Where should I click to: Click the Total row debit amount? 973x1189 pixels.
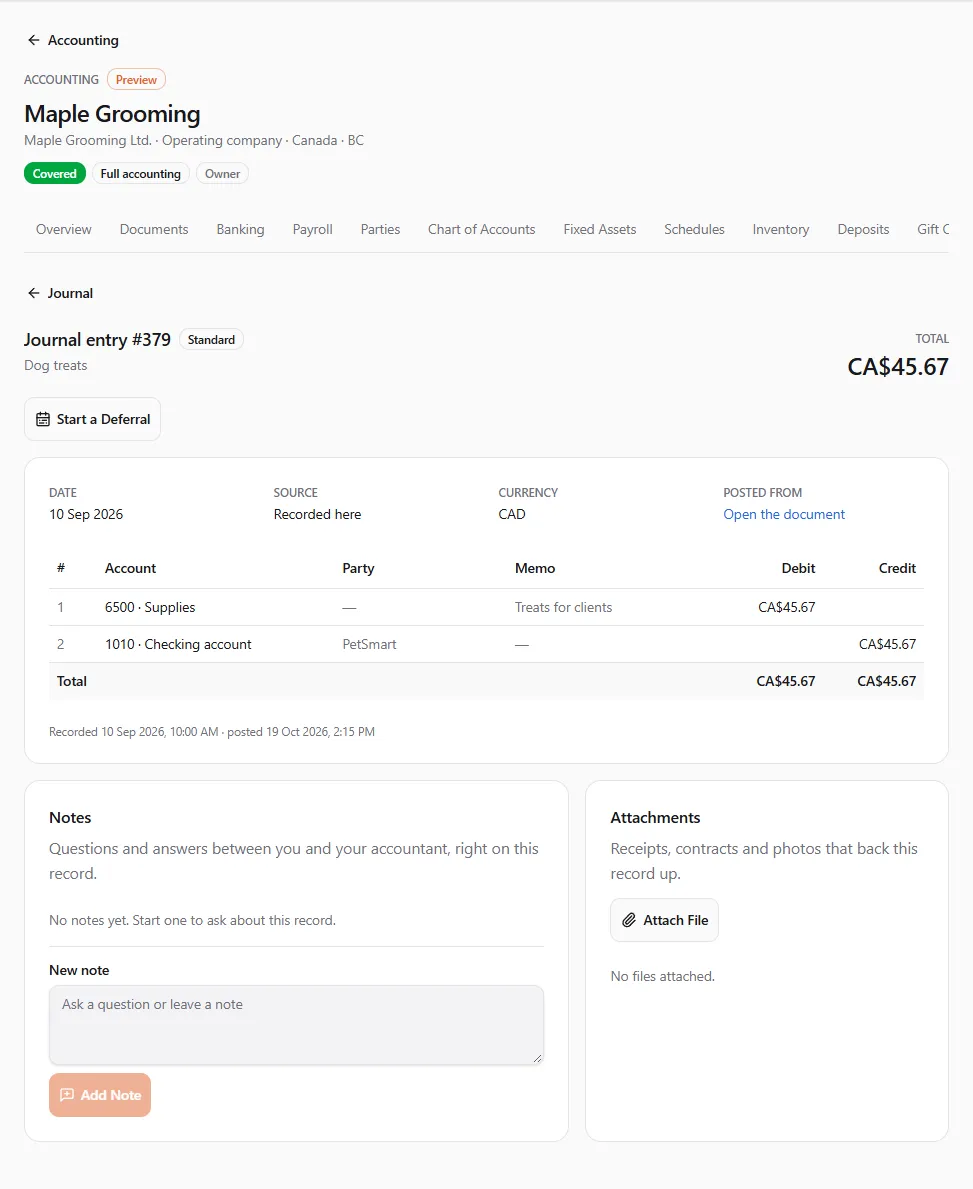(x=786, y=682)
